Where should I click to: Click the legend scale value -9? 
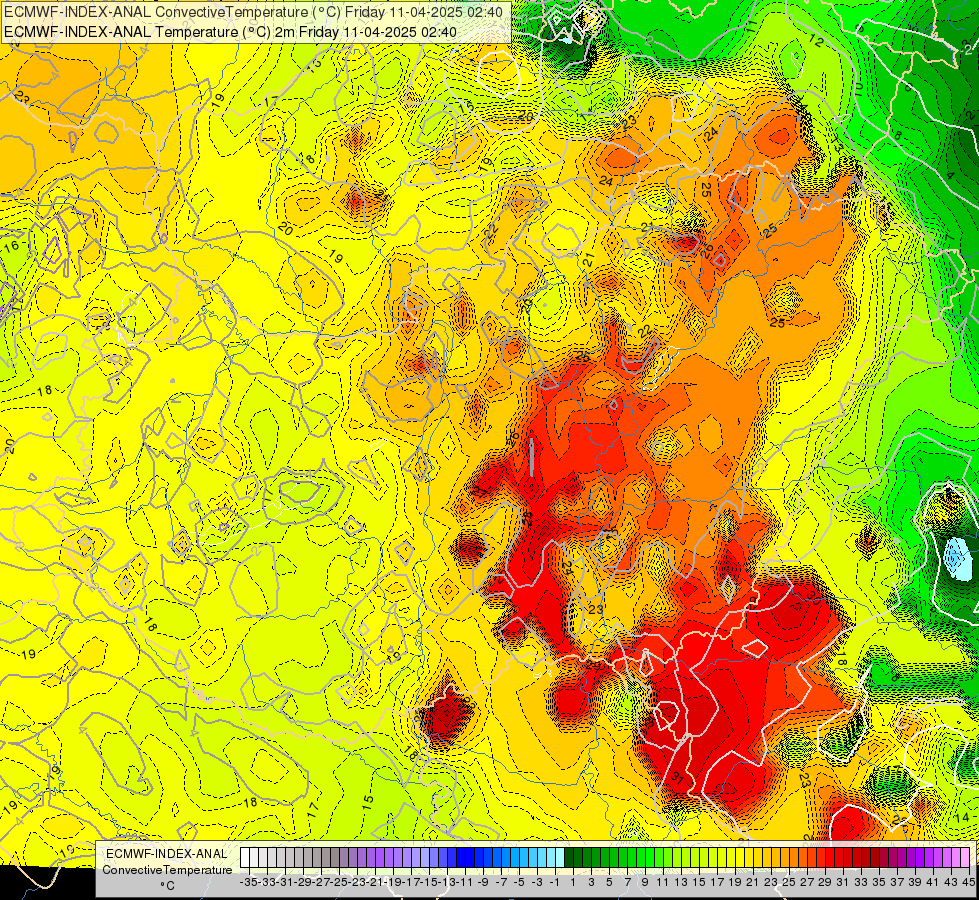click(483, 883)
